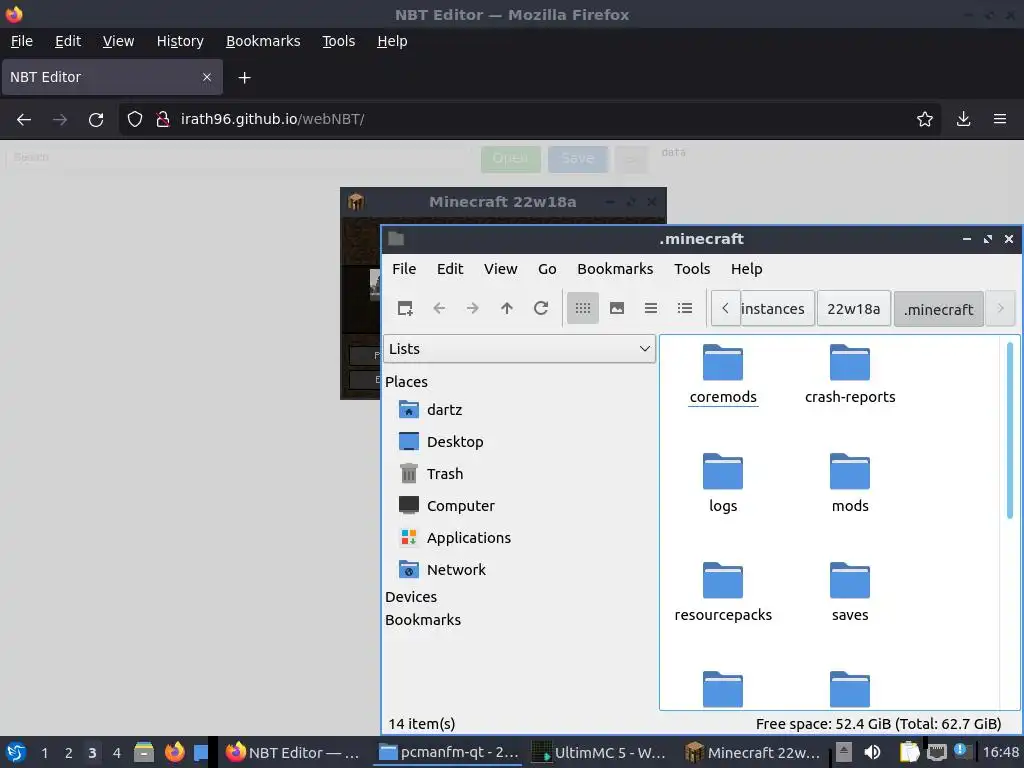The width and height of the screenshot is (1024, 768).
Task: Go up to the parent folder
Action: click(x=507, y=308)
